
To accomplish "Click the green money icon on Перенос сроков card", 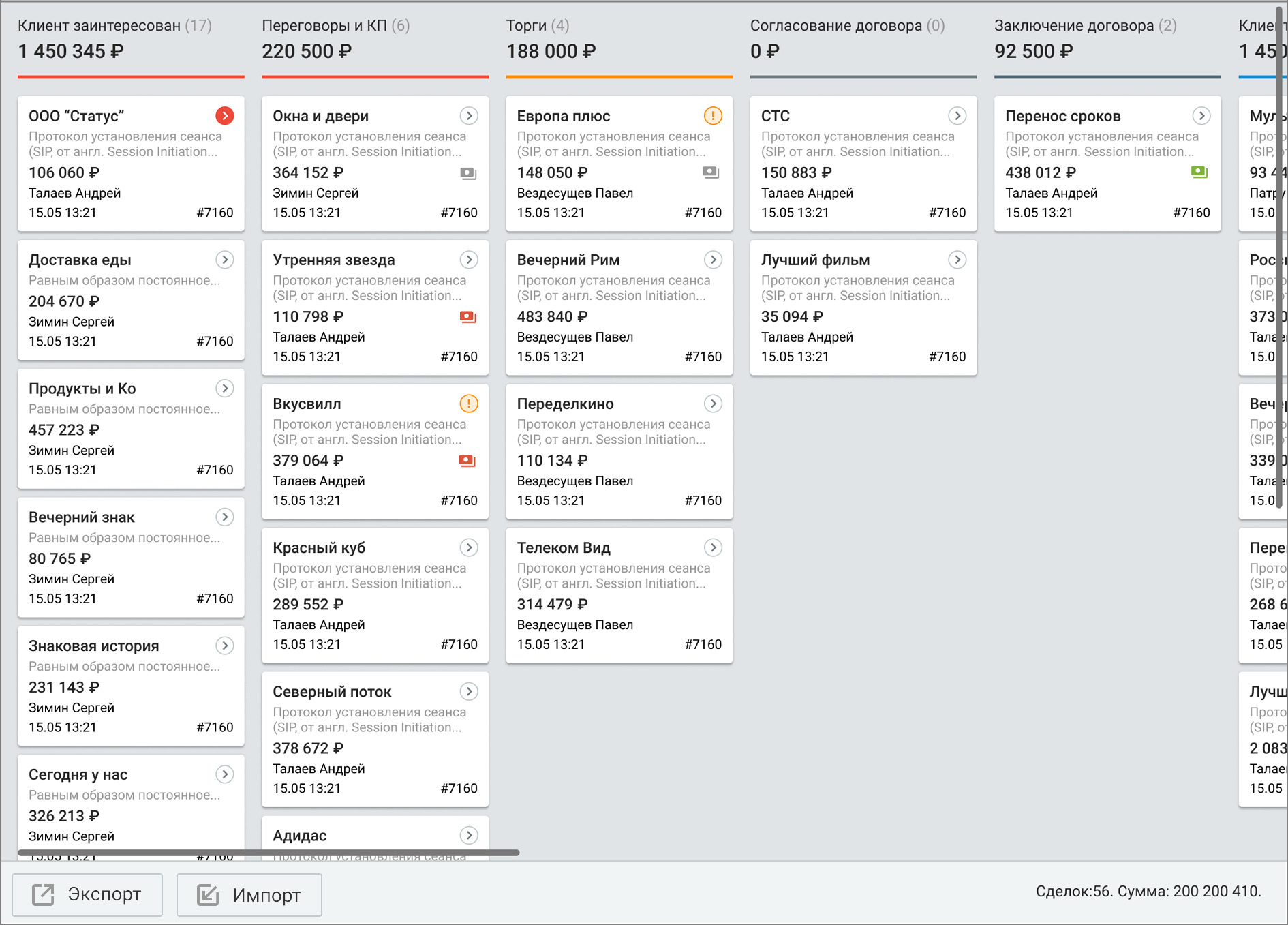I will click(x=1199, y=172).
